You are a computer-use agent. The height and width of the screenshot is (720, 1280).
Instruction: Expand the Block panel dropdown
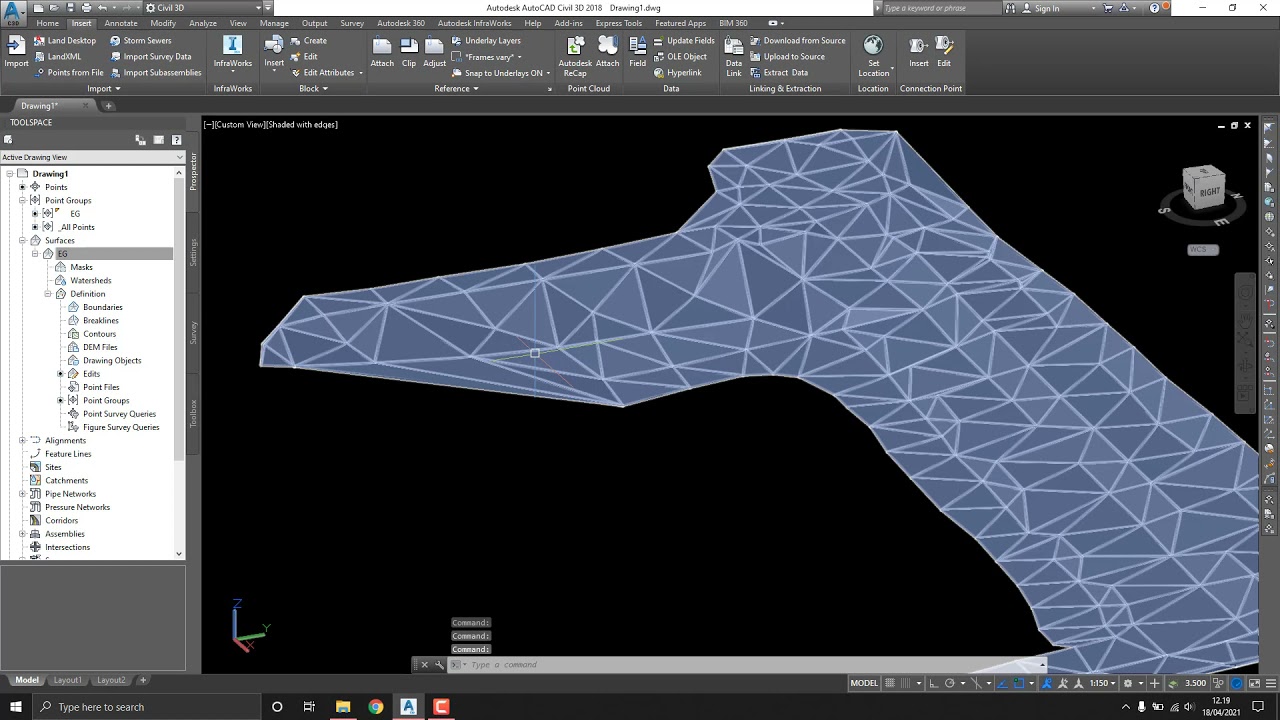click(x=313, y=88)
